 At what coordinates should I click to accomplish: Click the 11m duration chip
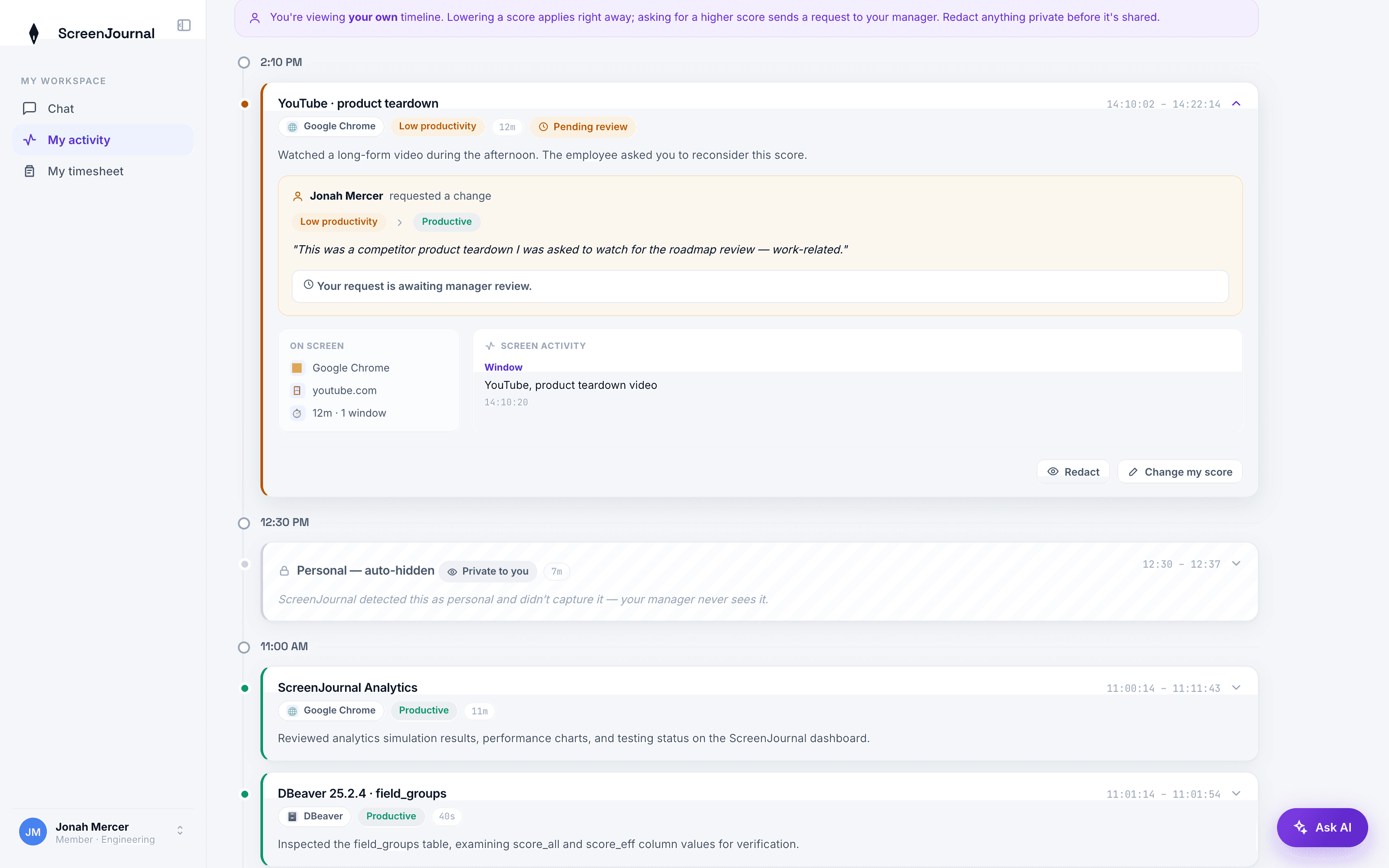click(480, 711)
